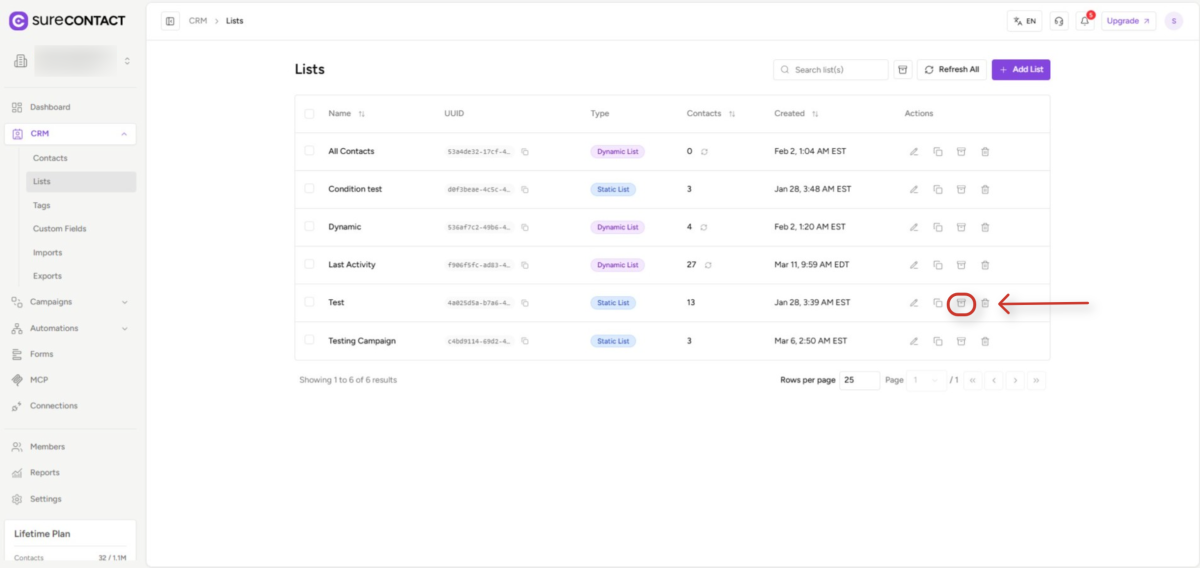
Task: Copy UUID of All Contacts list
Action: 524,152
